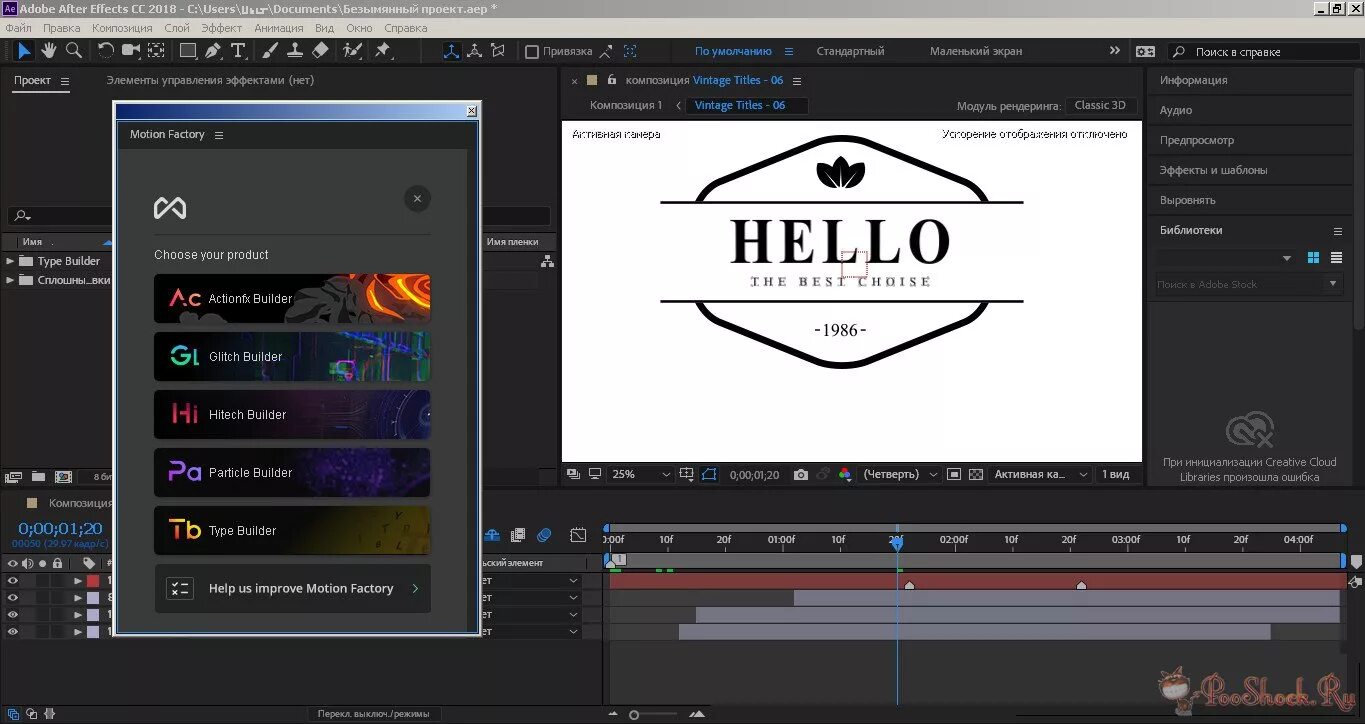Select the Zoom magnifier tool
This screenshot has height=724, width=1365.
pos(73,50)
